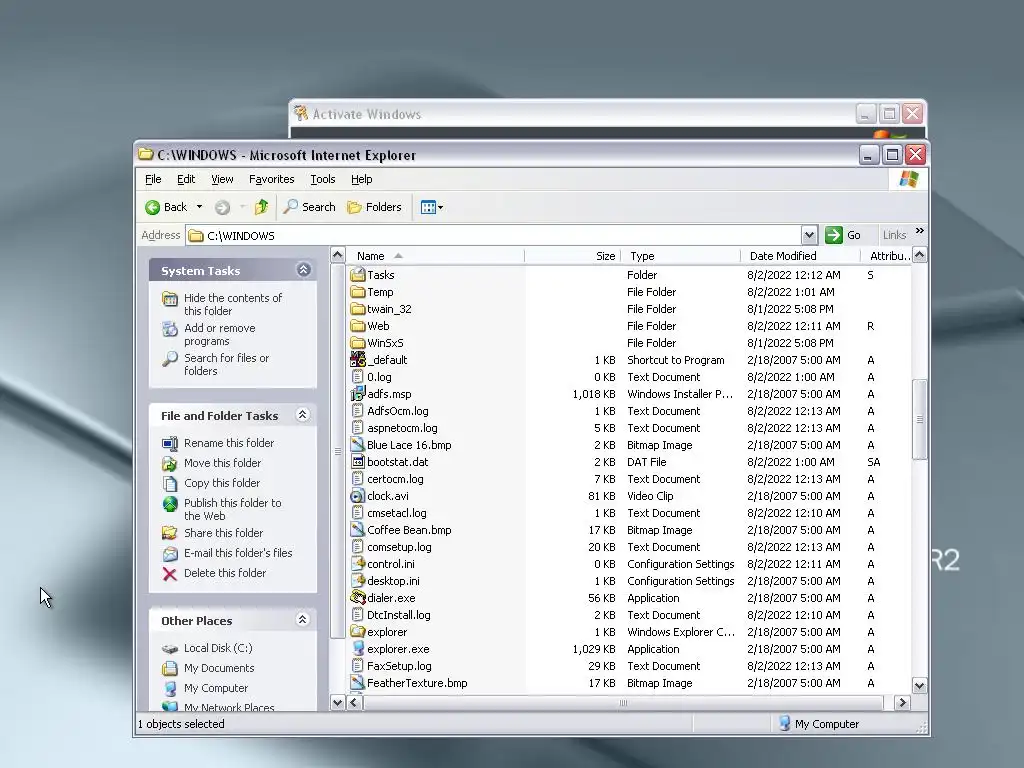Image resolution: width=1024 pixels, height=768 pixels.
Task: Open the Help menu
Action: tap(361, 179)
